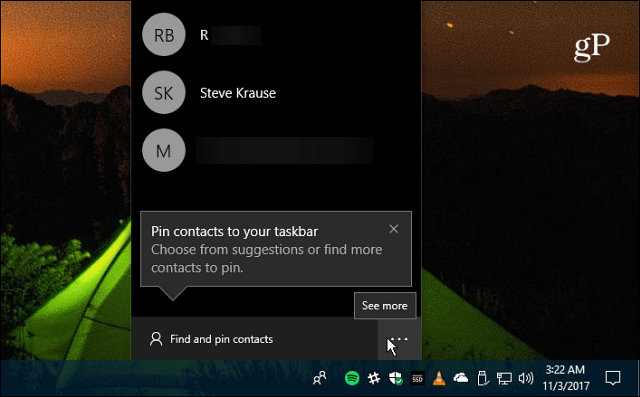
Task: Click the person icon beside Find and pin contacts
Action: tap(156, 339)
